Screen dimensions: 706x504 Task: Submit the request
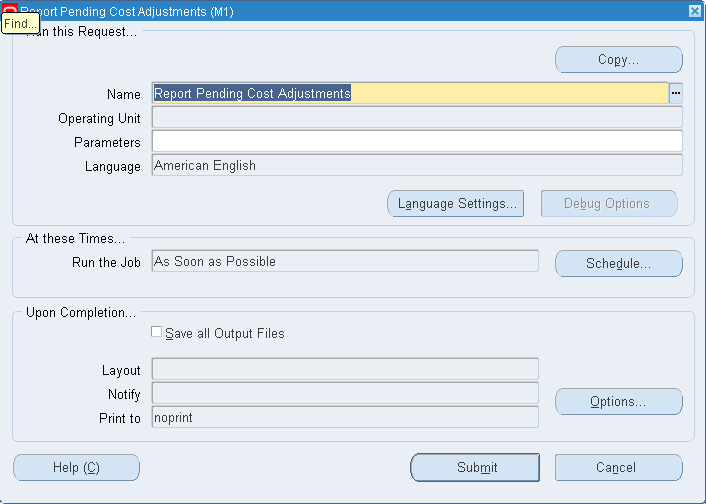(x=475, y=468)
